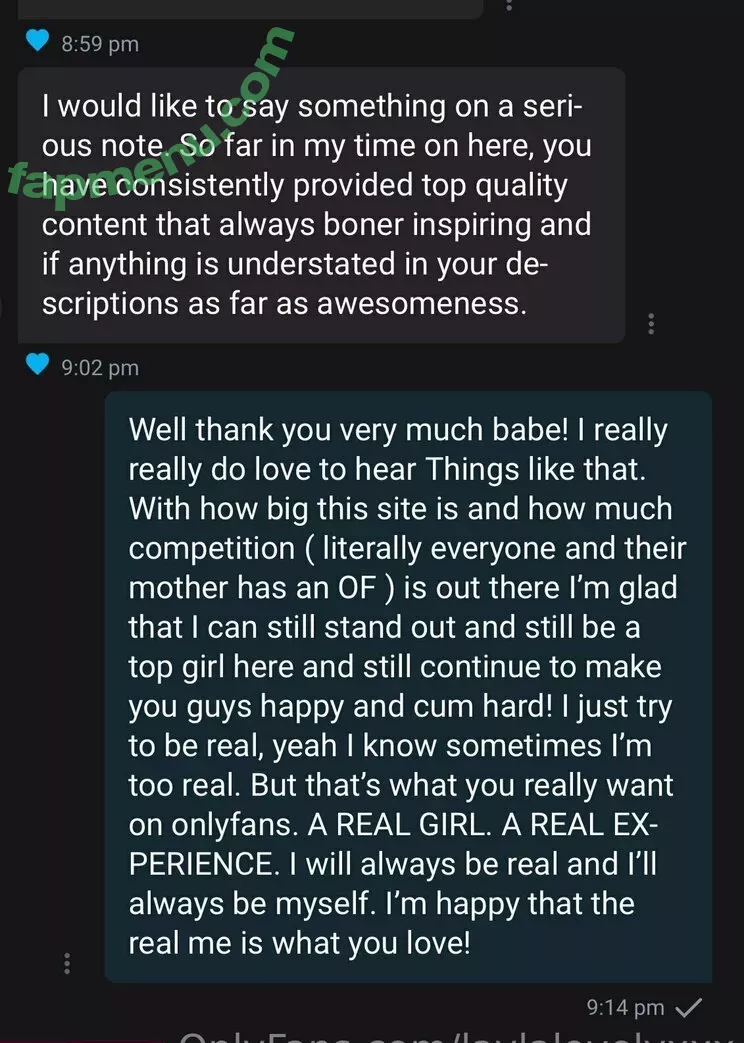The height and width of the screenshot is (1043, 744).
Task: Click the "OF" abbreviation in the reply
Action: click(x=357, y=588)
